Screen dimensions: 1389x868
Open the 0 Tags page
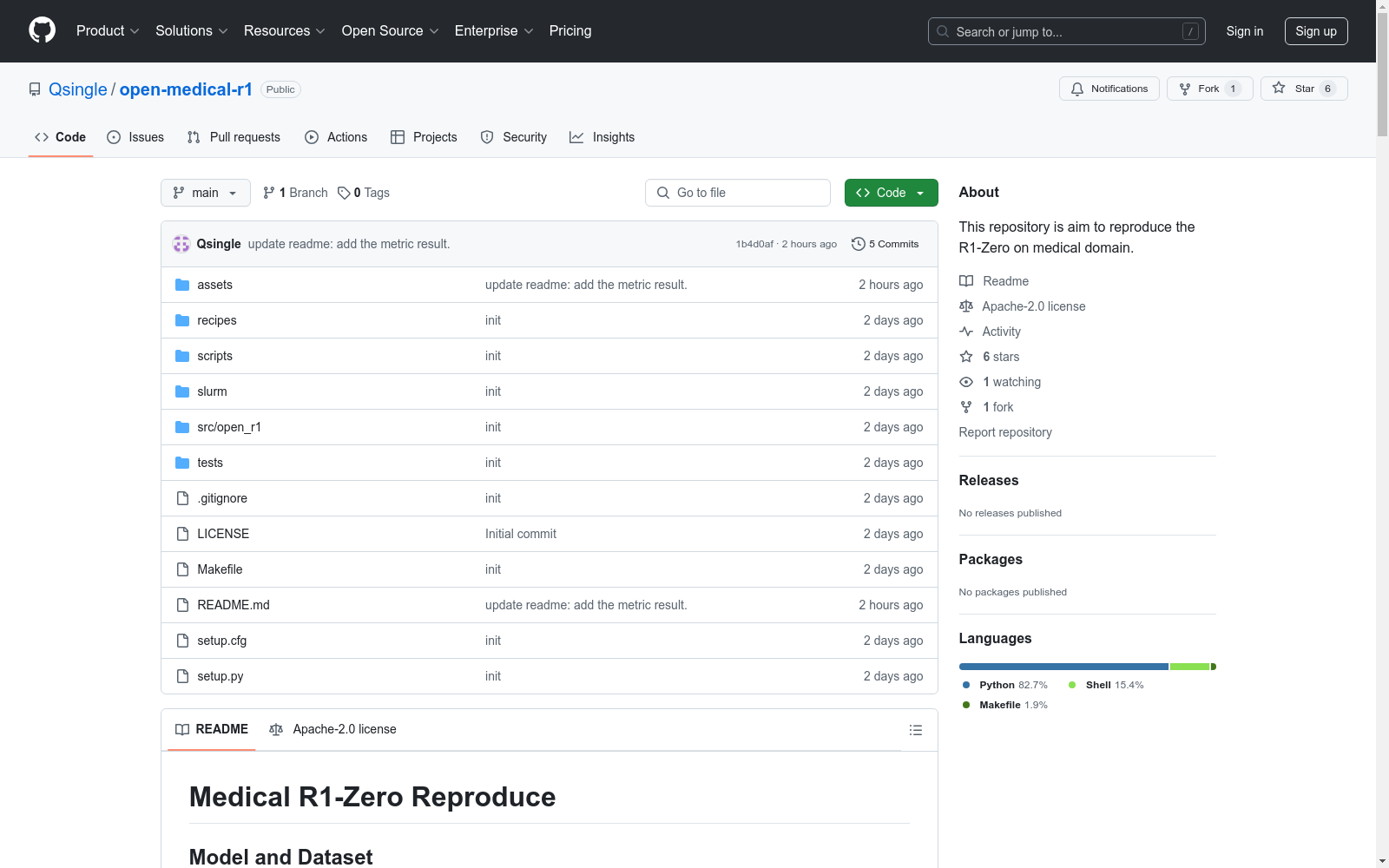coord(364,193)
